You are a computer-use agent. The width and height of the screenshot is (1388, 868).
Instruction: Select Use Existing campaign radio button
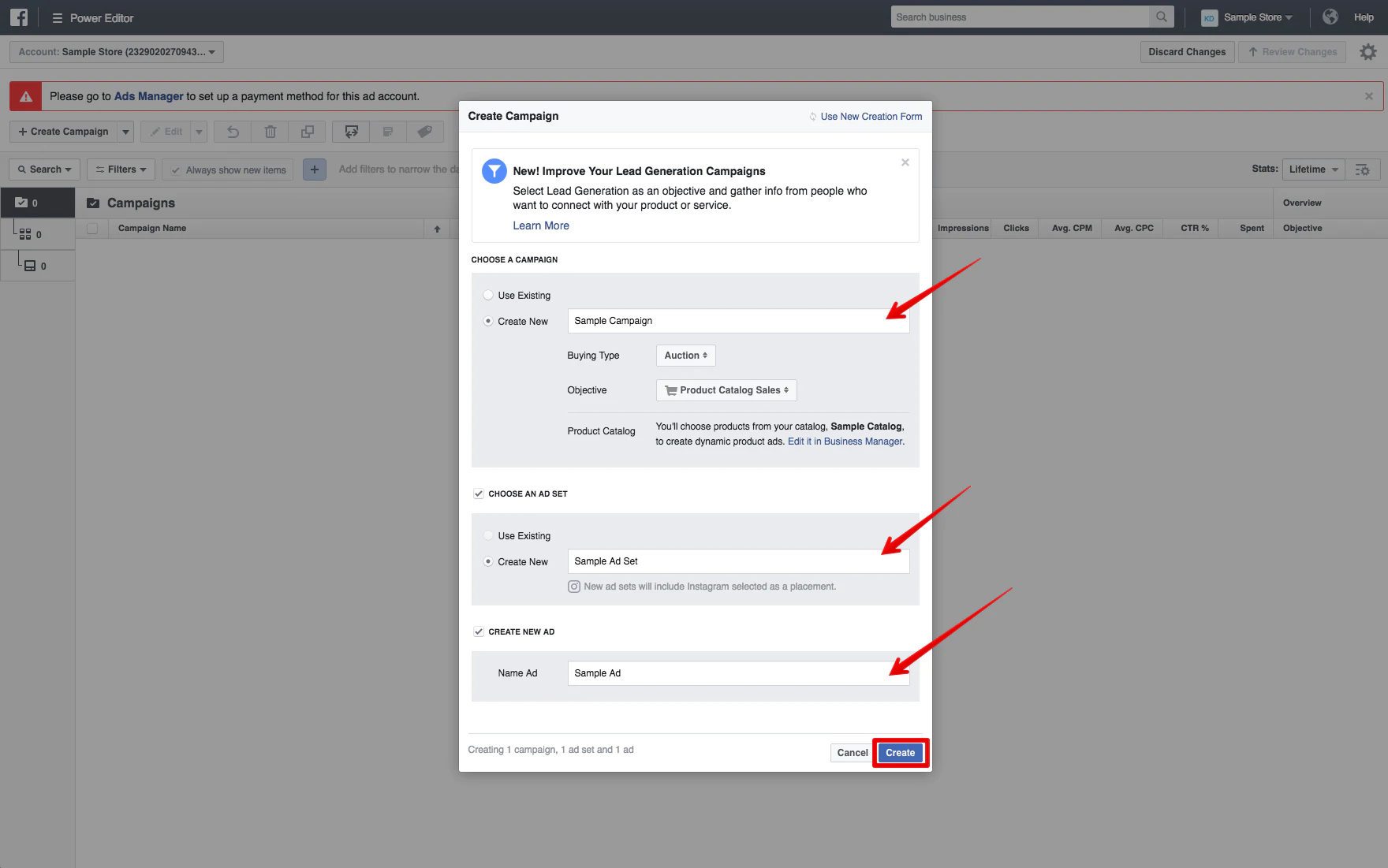[488, 295]
